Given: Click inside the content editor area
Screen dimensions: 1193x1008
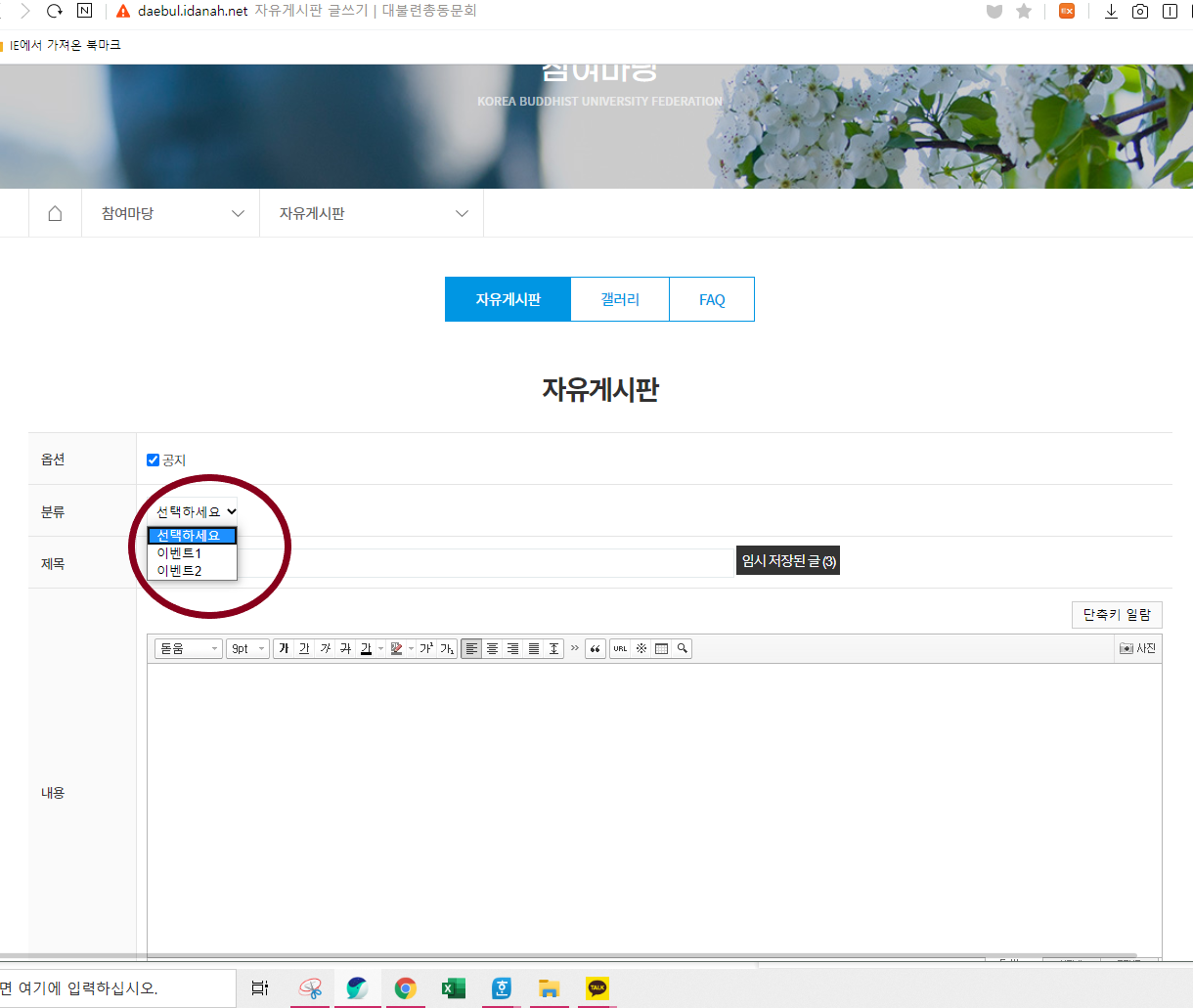Looking at the screenshot, I should pyautogui.click(x=654, y=810).
